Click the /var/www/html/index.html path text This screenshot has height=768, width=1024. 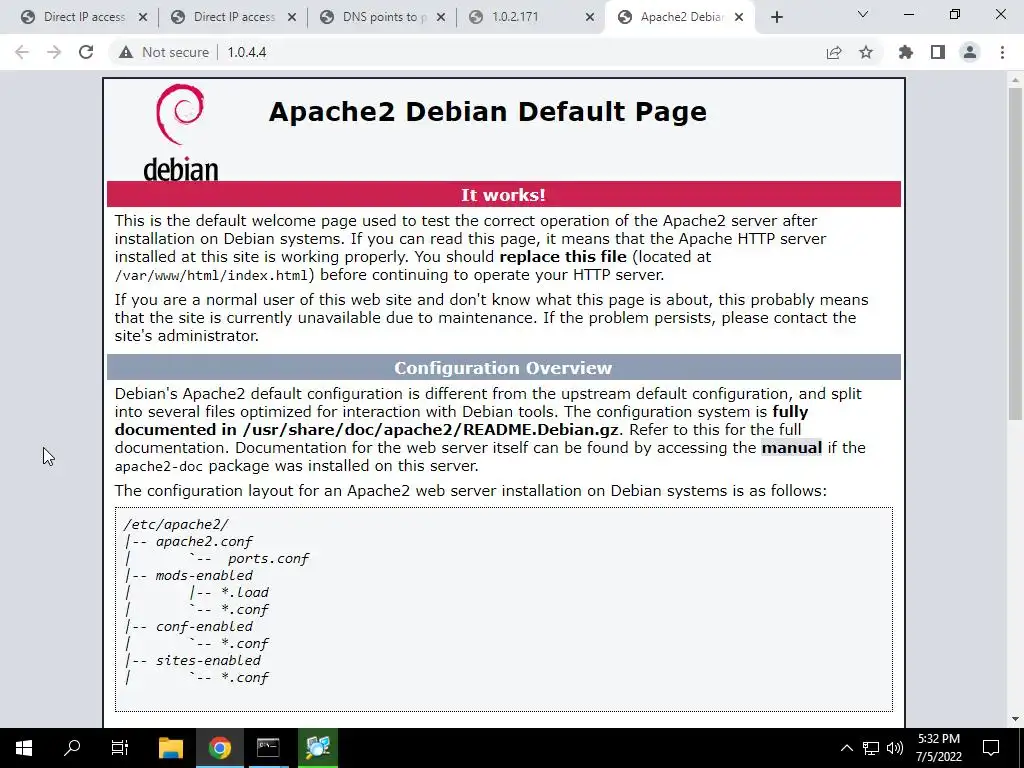tap(211, 276)
